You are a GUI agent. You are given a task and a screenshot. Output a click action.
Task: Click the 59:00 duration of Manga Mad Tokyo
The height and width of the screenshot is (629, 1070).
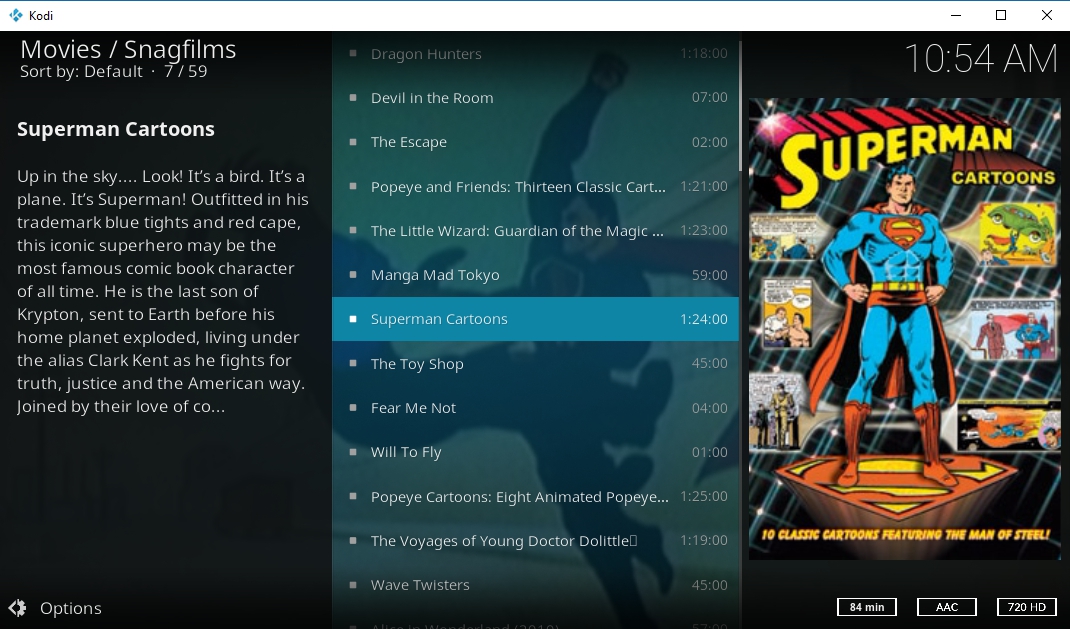point(710,275)
